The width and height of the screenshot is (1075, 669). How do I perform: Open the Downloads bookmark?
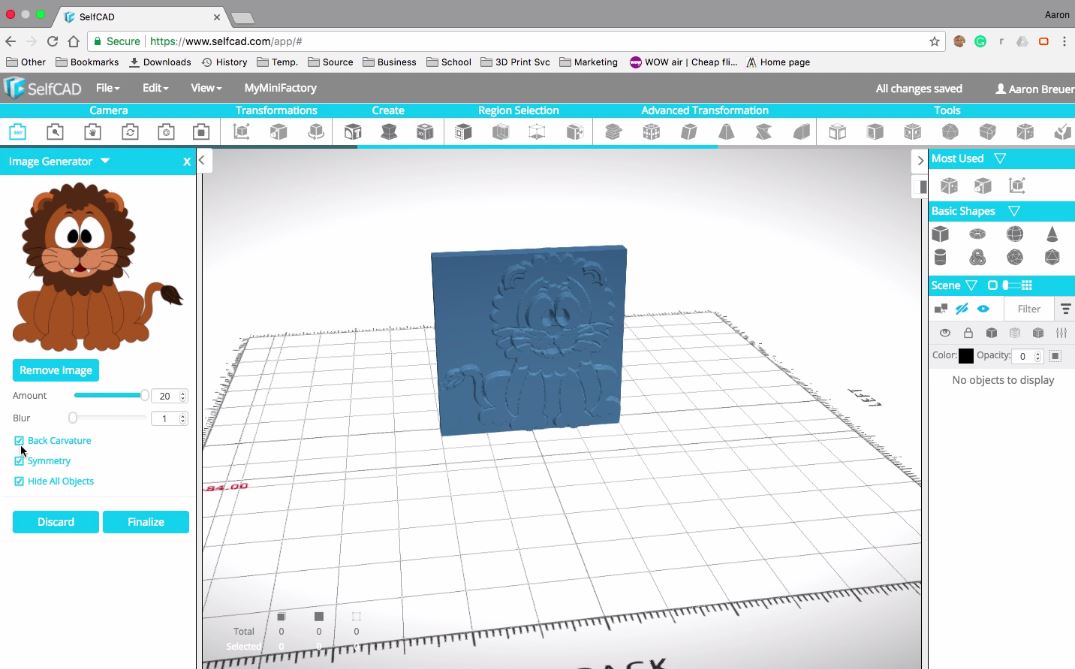pos(160,62)
